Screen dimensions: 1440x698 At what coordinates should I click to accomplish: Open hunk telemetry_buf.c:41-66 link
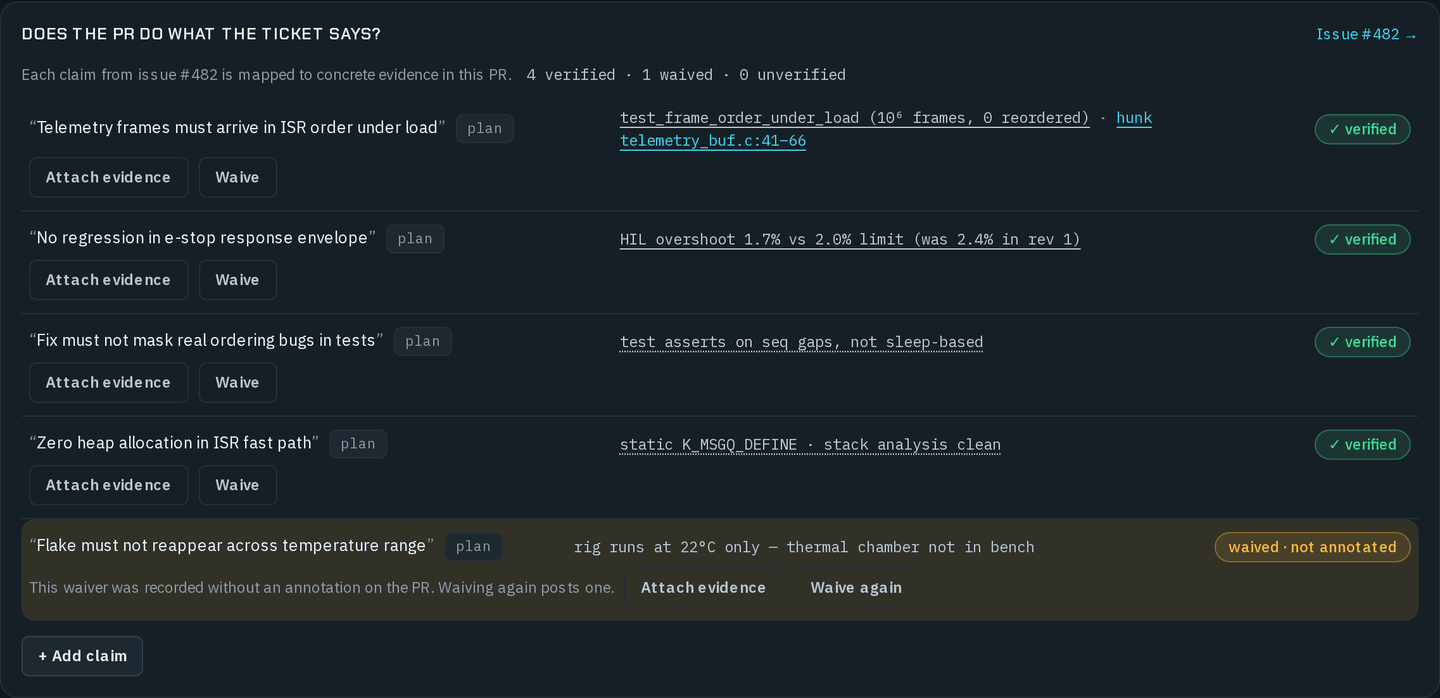886,129
